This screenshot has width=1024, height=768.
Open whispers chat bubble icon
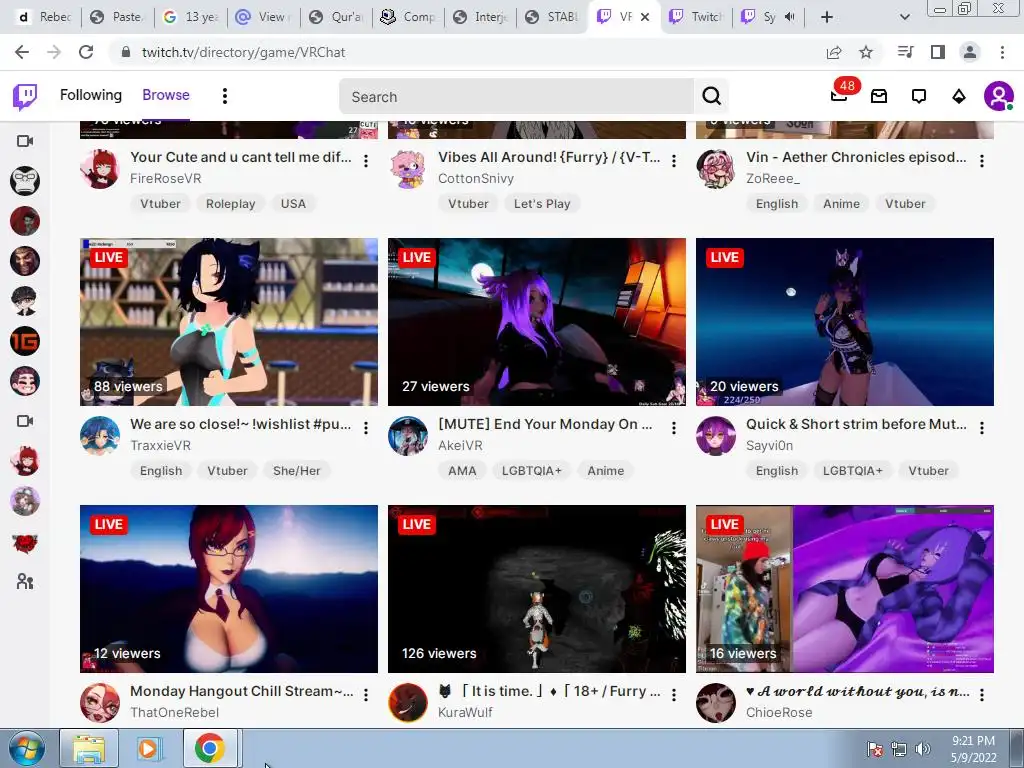pyautogui.click(x=919, y=97)
